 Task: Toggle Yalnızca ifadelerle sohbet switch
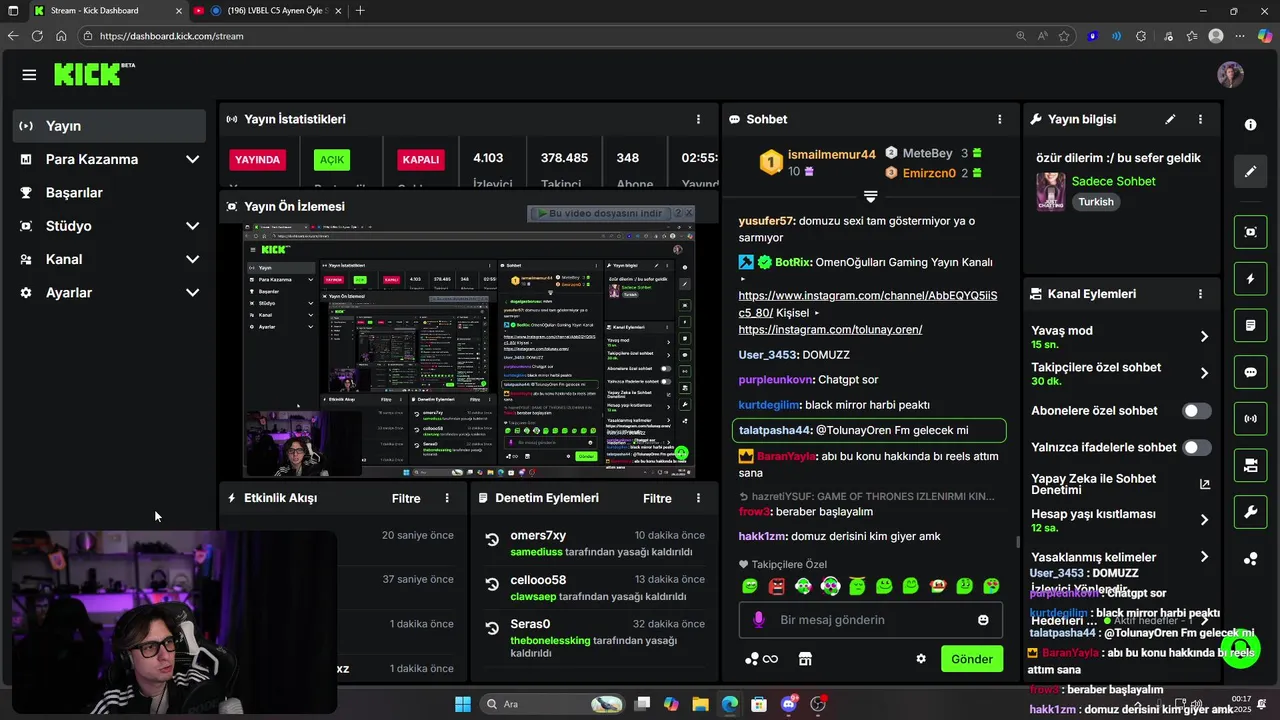1196,447
